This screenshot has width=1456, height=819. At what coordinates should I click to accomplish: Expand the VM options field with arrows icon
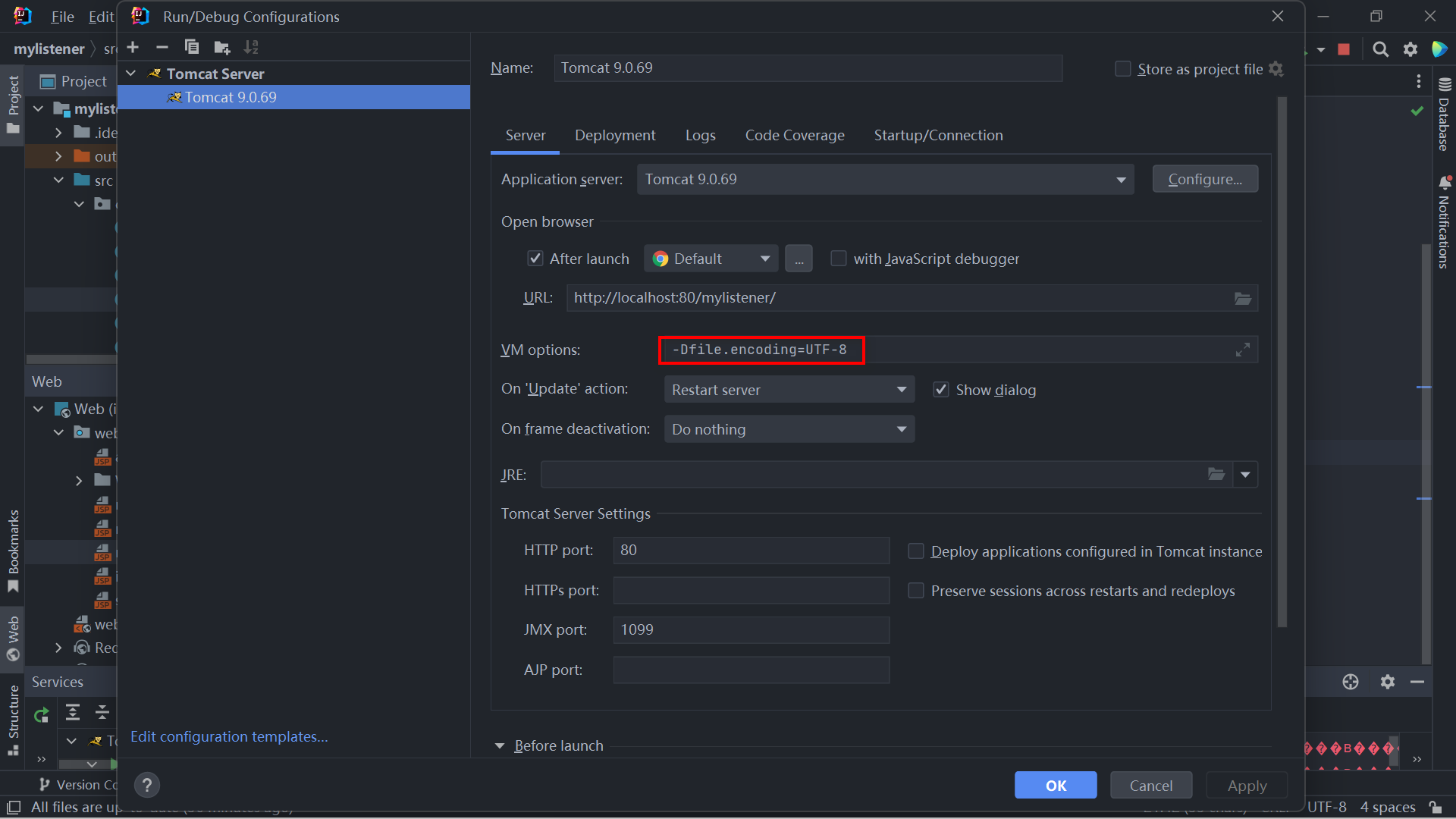[x=1242, y=350]
